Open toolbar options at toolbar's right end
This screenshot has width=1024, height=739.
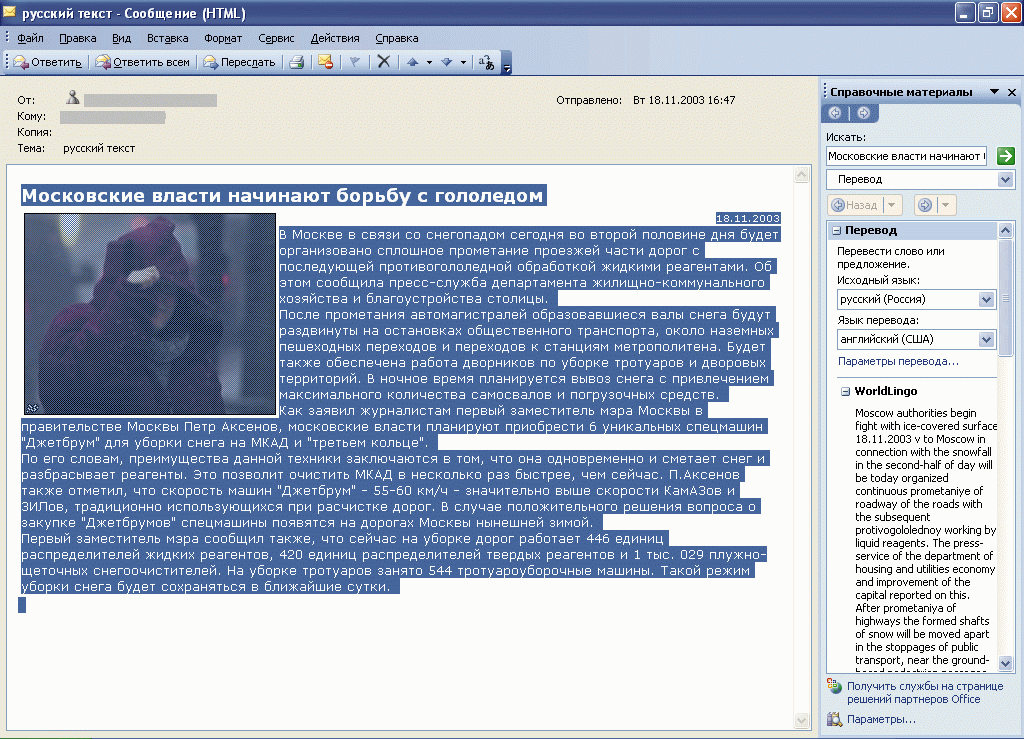point(506,63)
